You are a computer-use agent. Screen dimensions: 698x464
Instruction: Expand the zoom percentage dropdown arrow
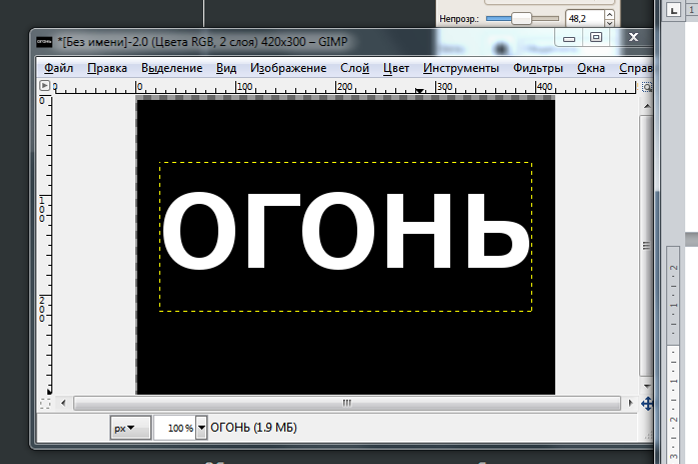coord(201,428)
